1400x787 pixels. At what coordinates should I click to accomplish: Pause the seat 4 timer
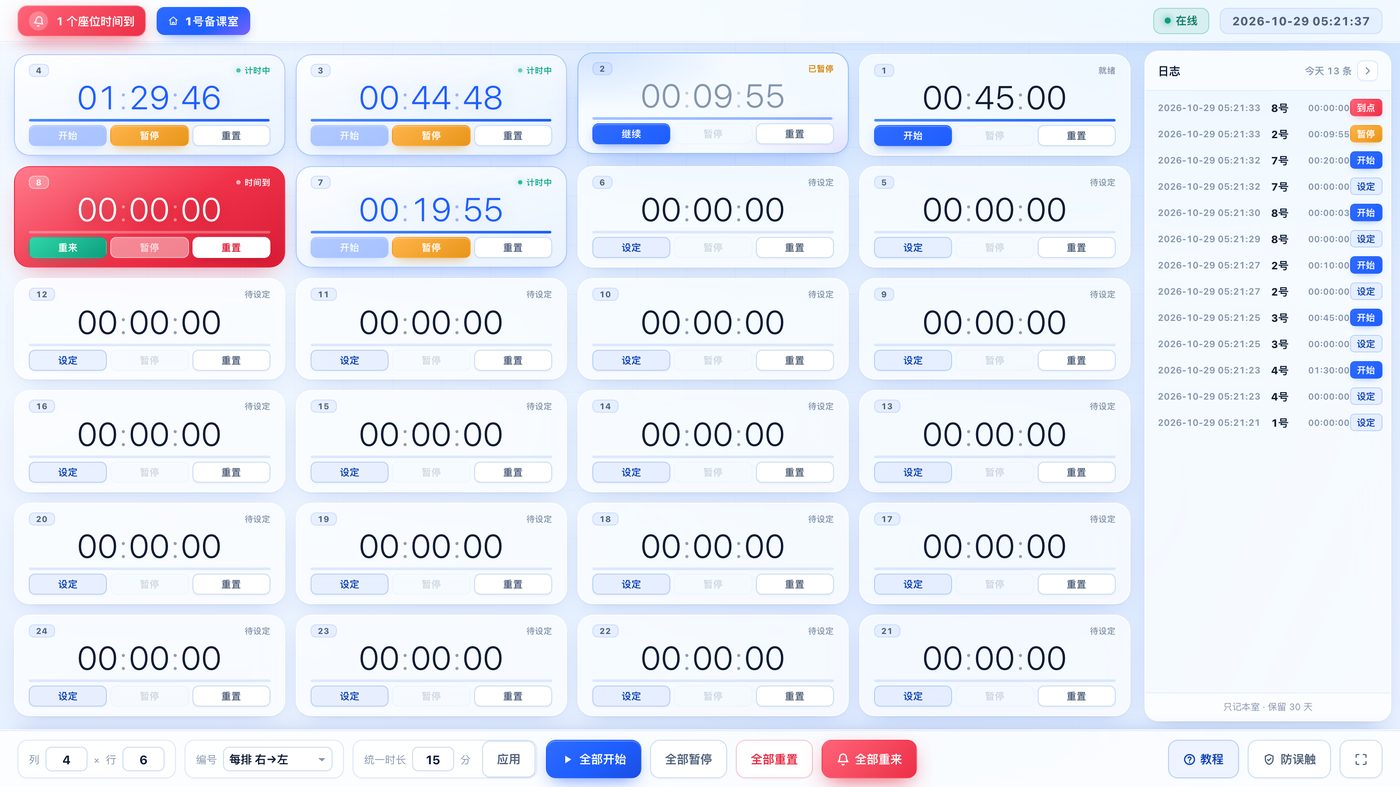pos(149,135)
